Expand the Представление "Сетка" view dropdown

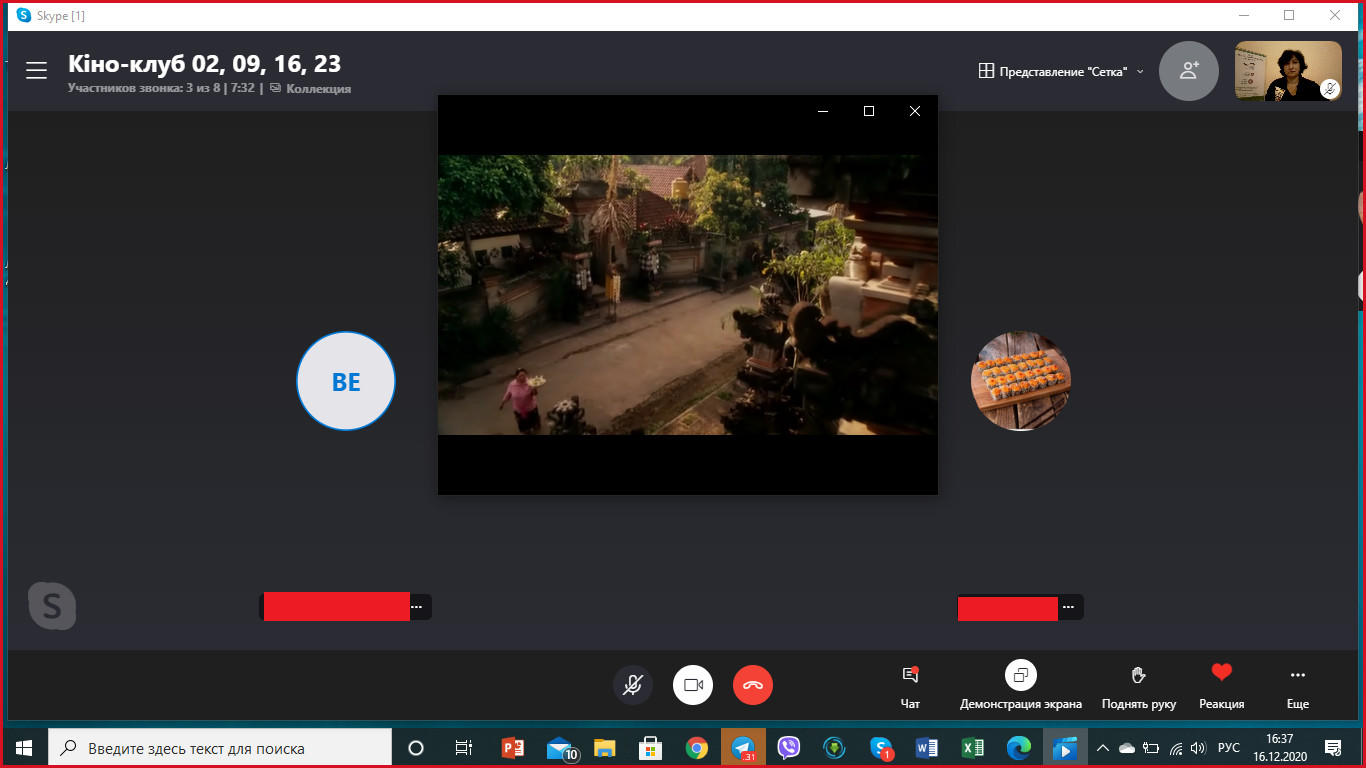click(x=1061, y=71)
